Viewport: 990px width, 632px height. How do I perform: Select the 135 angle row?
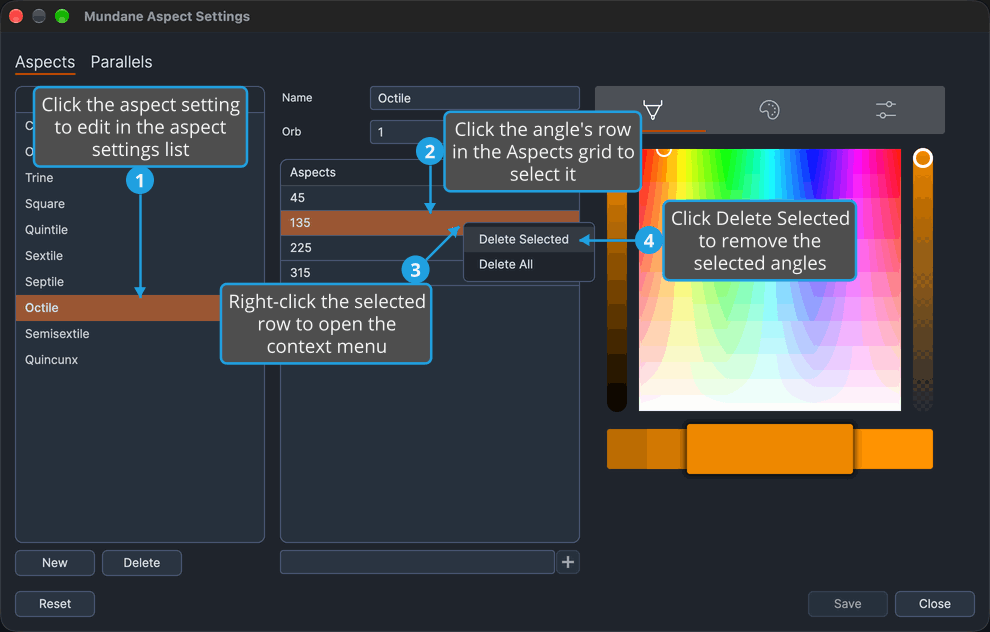pos(429,223)
